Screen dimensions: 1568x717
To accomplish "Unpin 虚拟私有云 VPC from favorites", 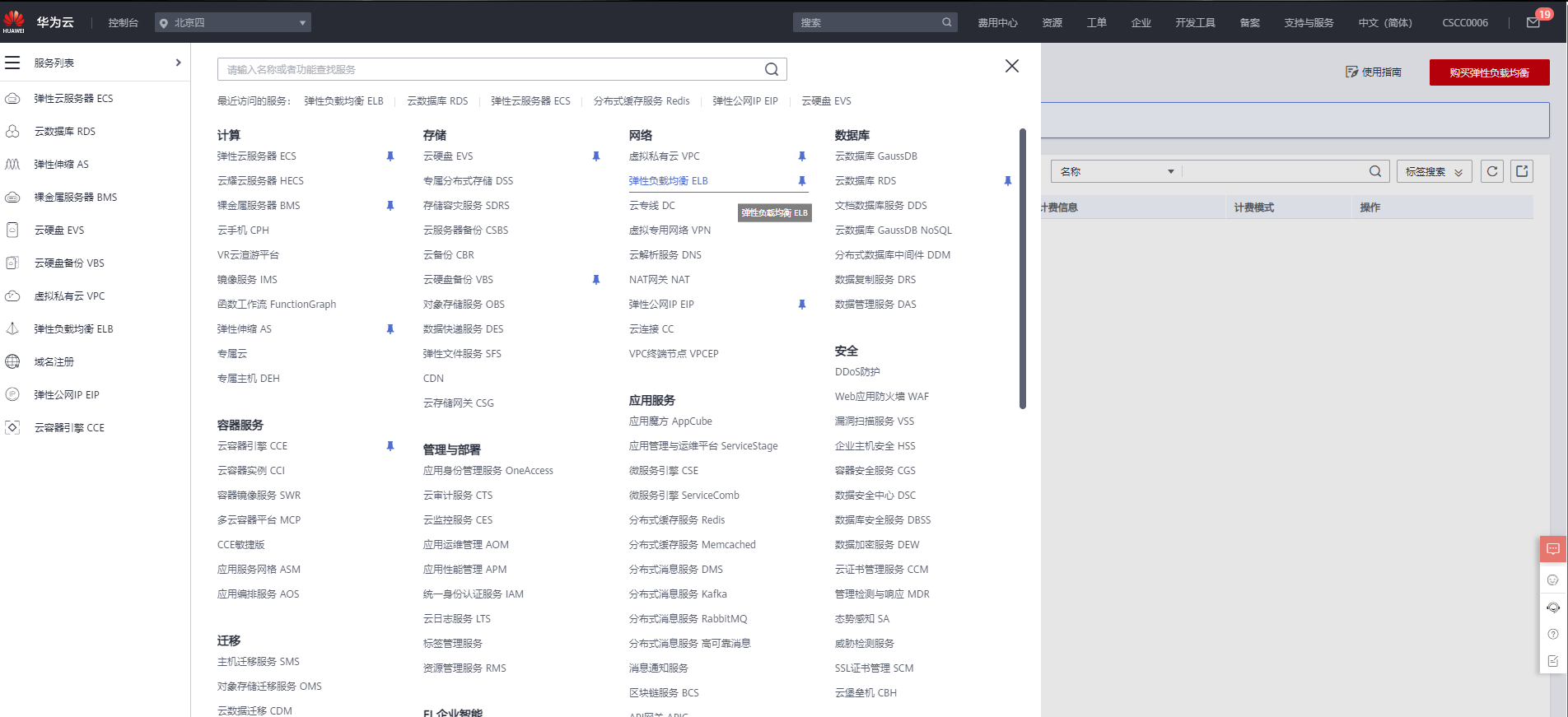I will pyautogui.click(x=802, y=156).
